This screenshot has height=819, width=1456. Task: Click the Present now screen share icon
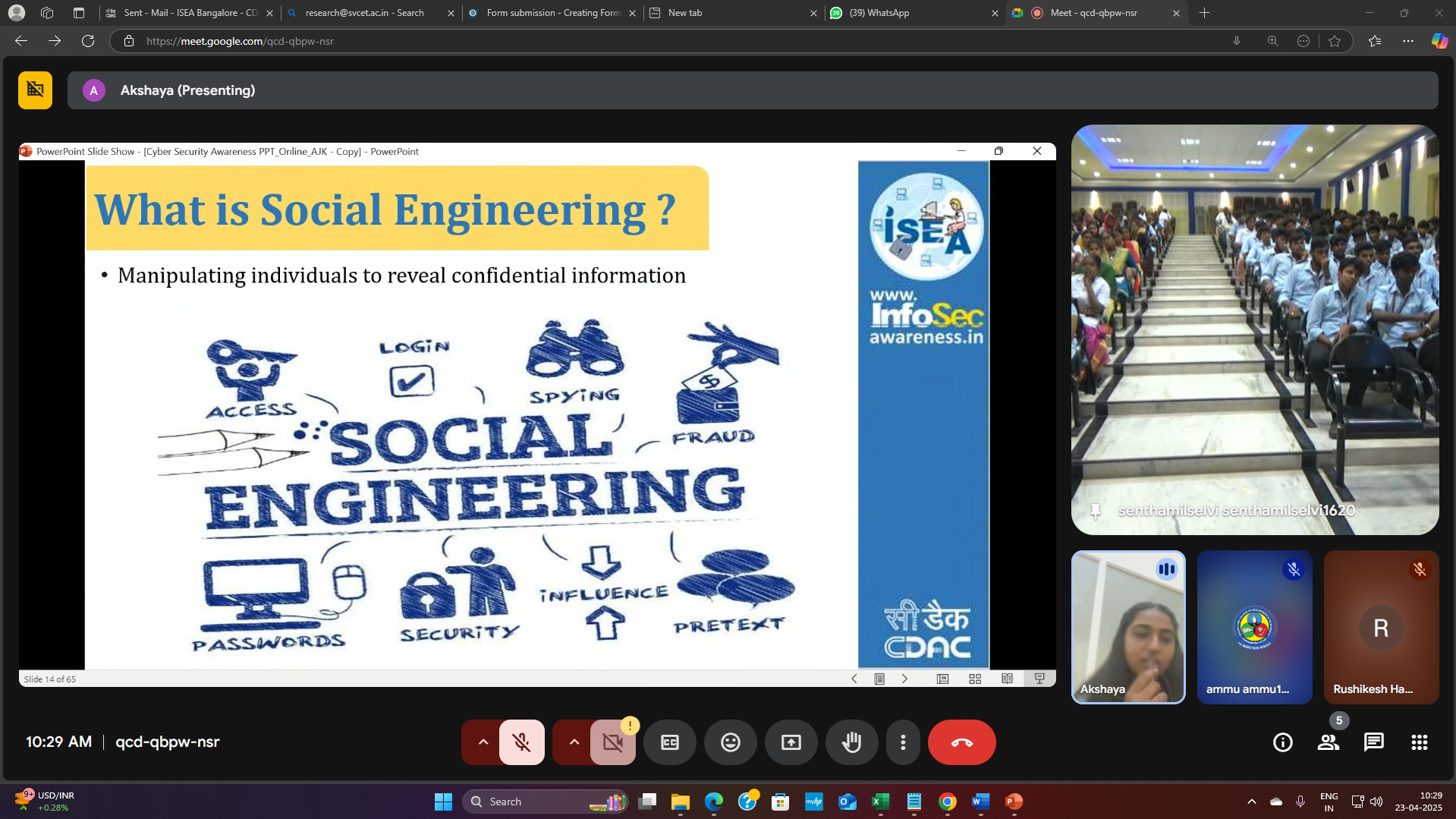coord(791,742)
